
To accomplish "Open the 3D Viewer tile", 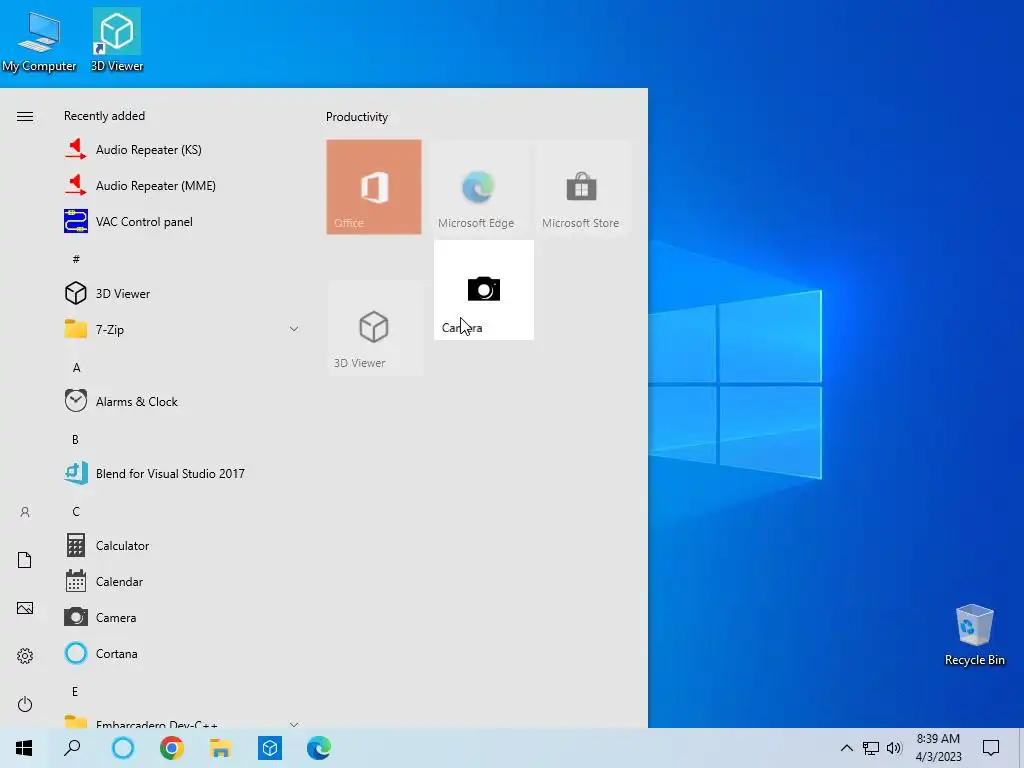I will [x=374, y=327].
